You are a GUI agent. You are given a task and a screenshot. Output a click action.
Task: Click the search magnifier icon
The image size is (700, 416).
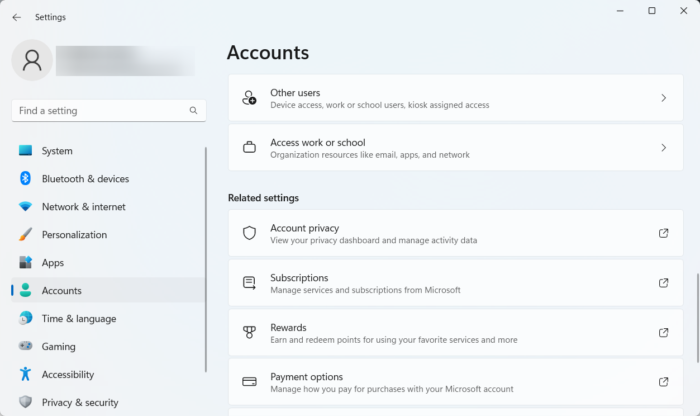click(x=192, y=111)
